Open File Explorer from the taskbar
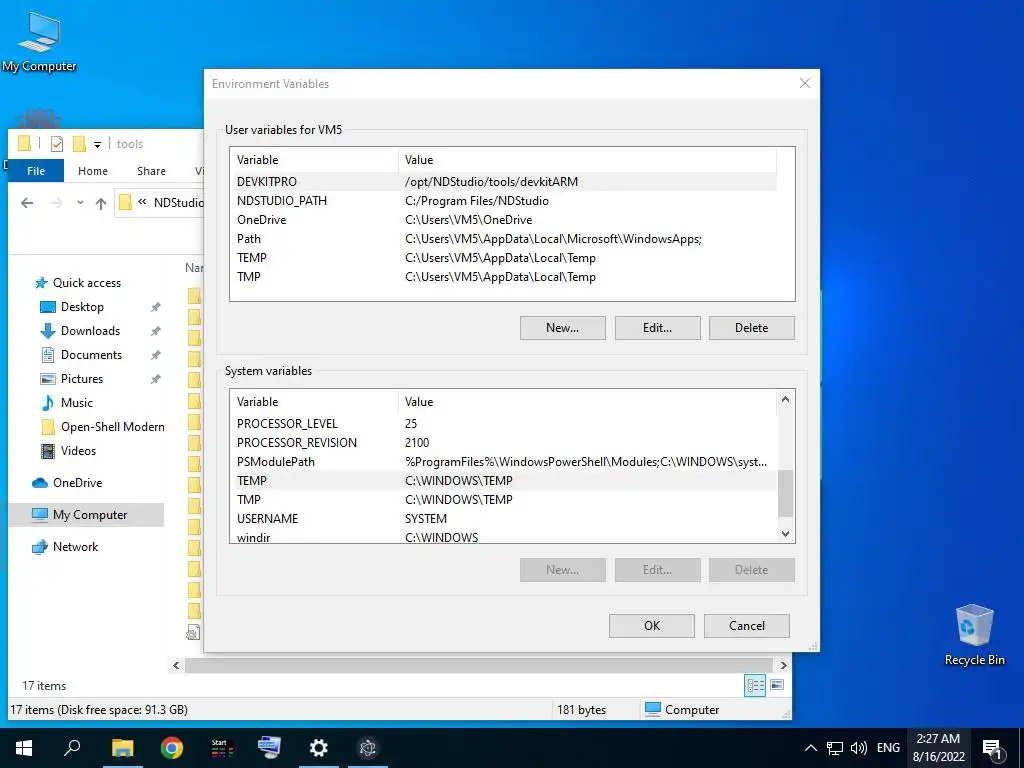This screenshot has height=768, width=1024. tap(122, 748)
